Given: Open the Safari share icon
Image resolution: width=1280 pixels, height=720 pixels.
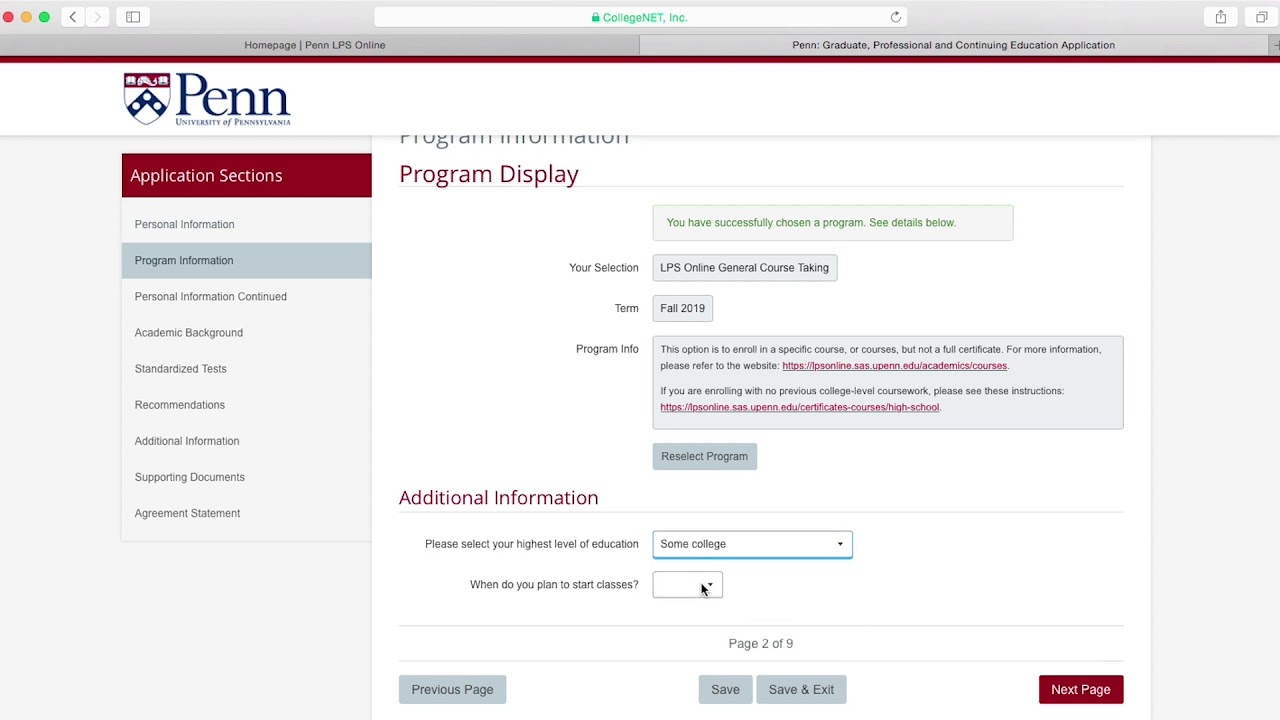Looking at the screenshot, I should click(1221, 17).
